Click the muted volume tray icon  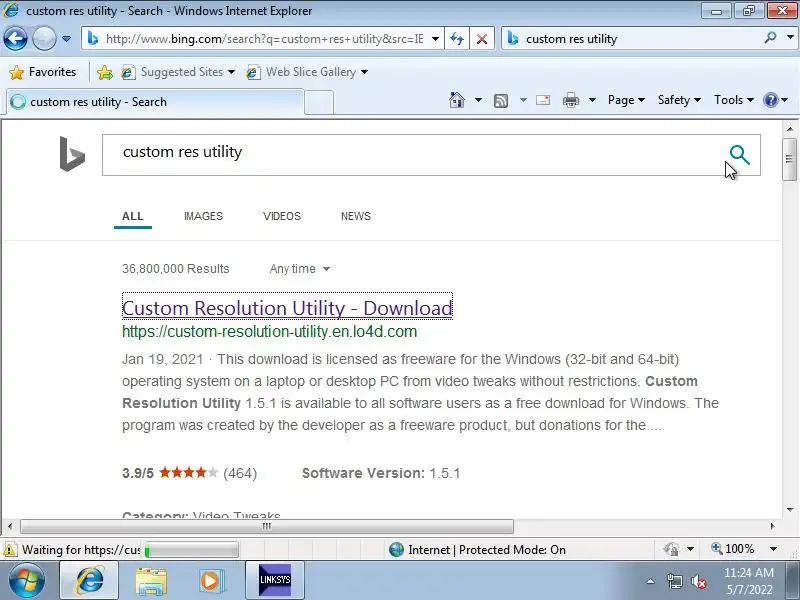click(698, 581)
